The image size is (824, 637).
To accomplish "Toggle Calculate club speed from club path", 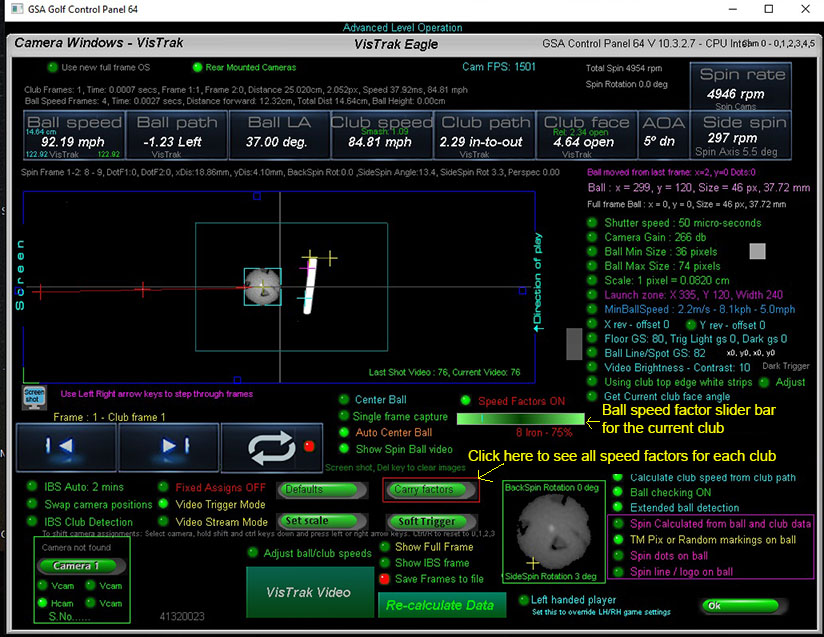I will [619, 477].
